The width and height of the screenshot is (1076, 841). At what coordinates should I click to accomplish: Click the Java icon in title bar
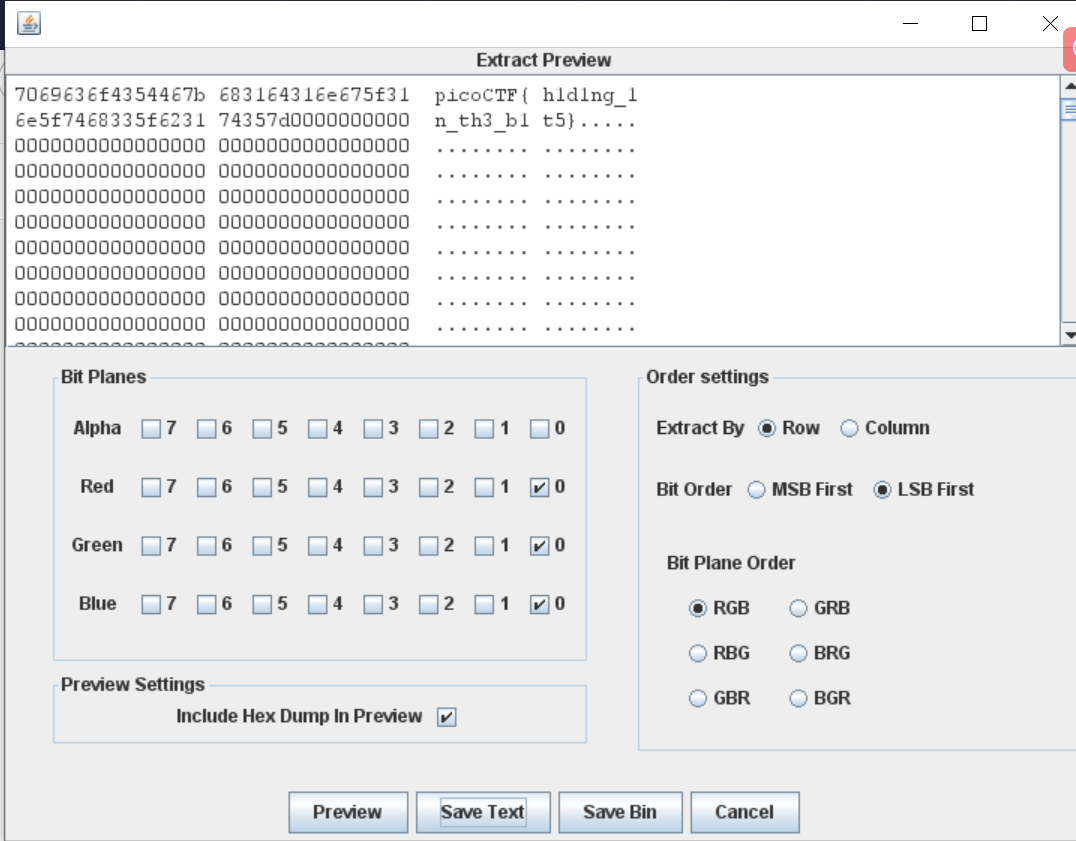pyautogui.click(x=29, y=23)
